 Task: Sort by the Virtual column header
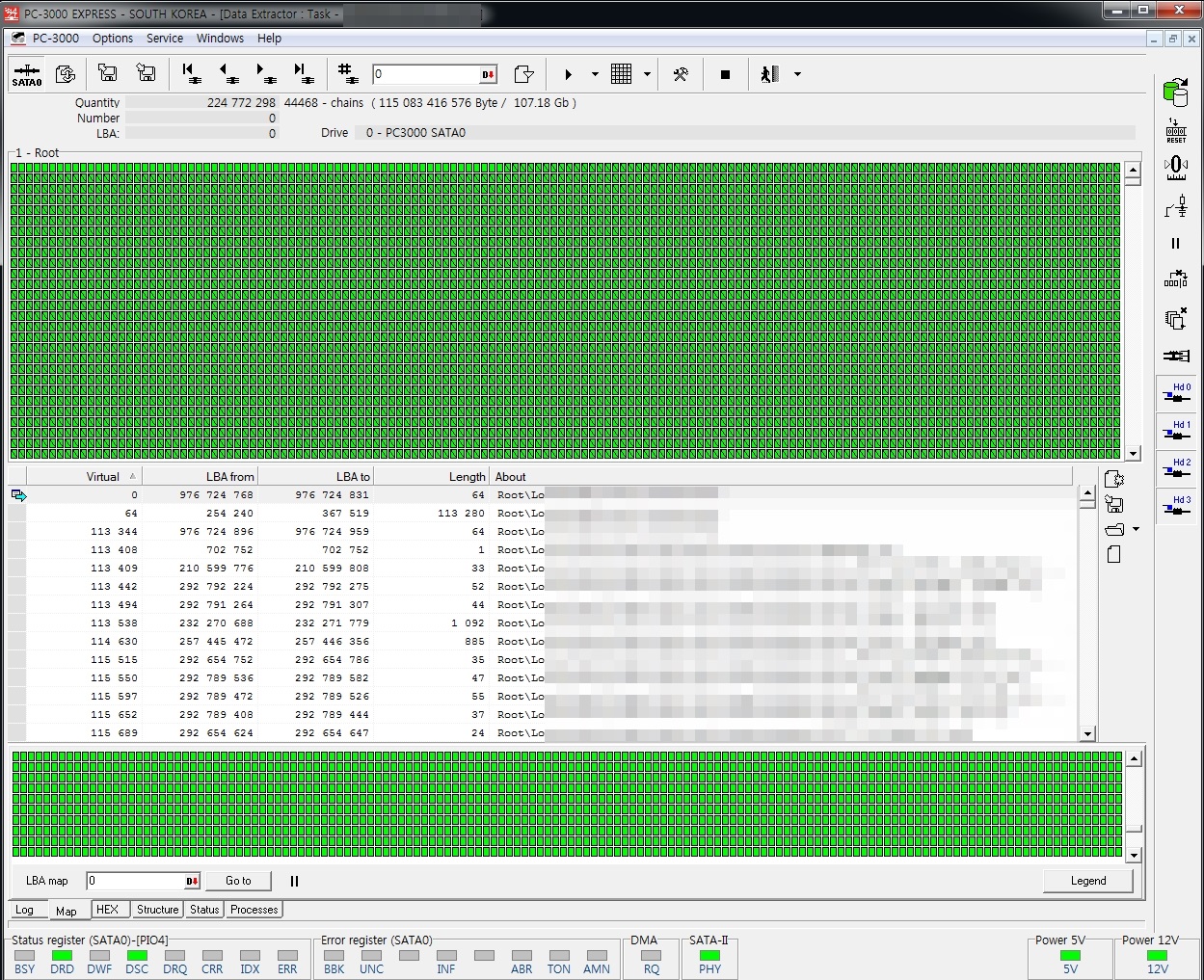tap(84, 477)
